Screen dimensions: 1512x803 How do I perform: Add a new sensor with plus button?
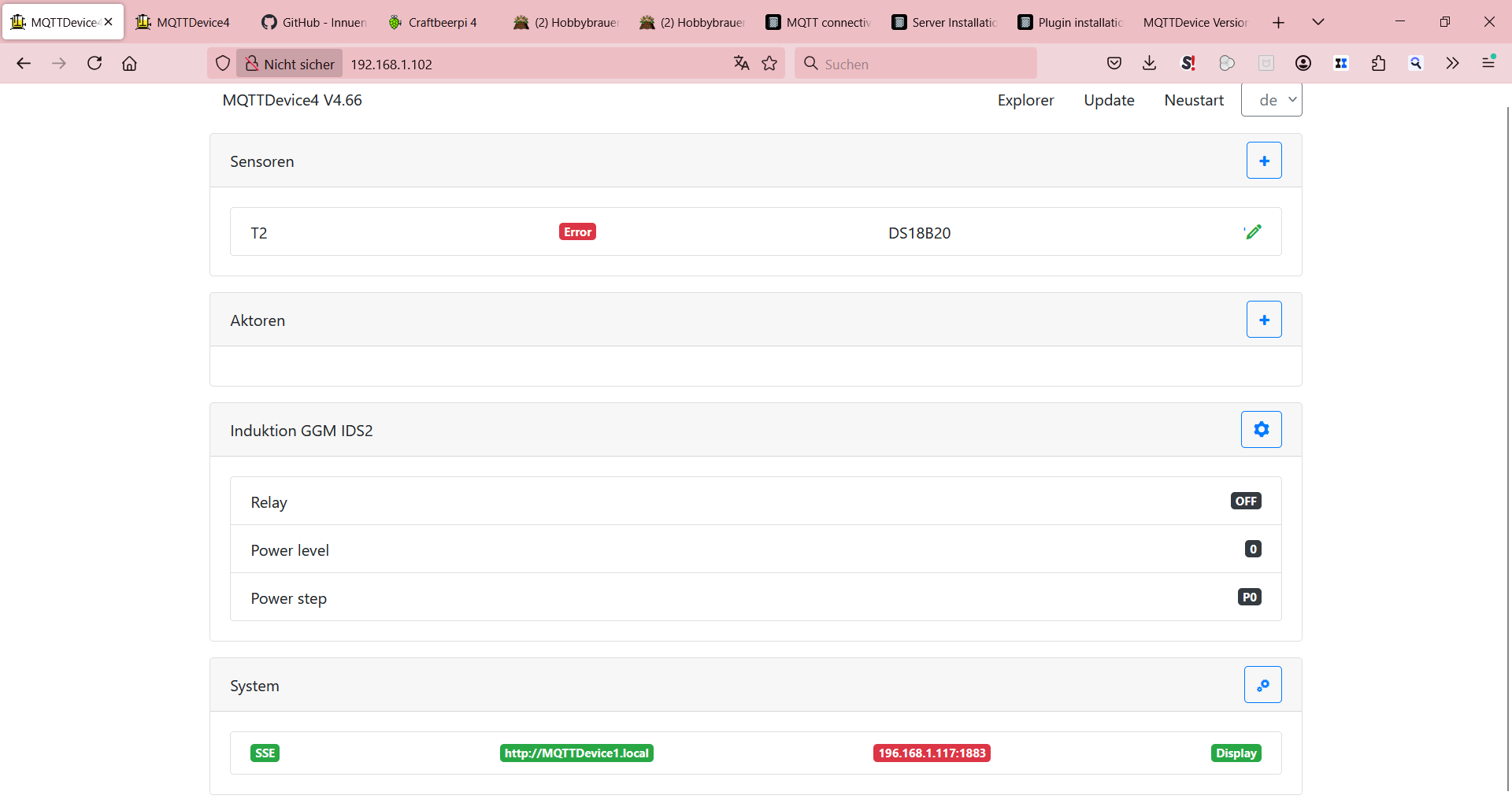[1263, 161]
